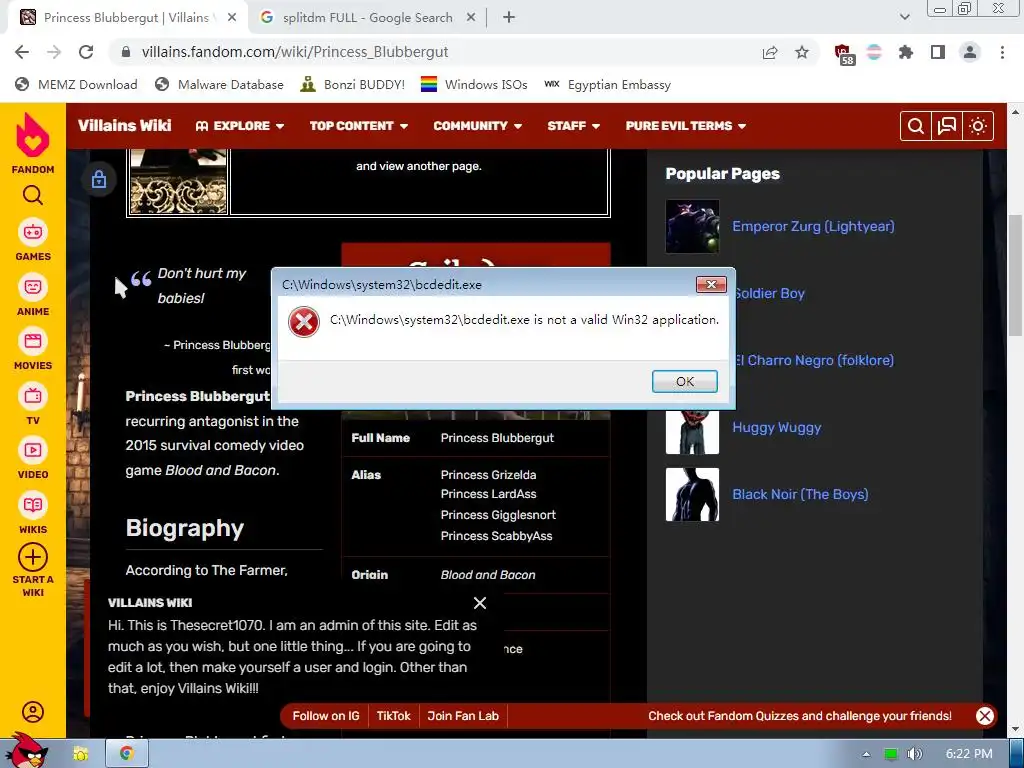Switch to splitdm FULL Google Search tab

pyautogui.click(x=368, y=18)
